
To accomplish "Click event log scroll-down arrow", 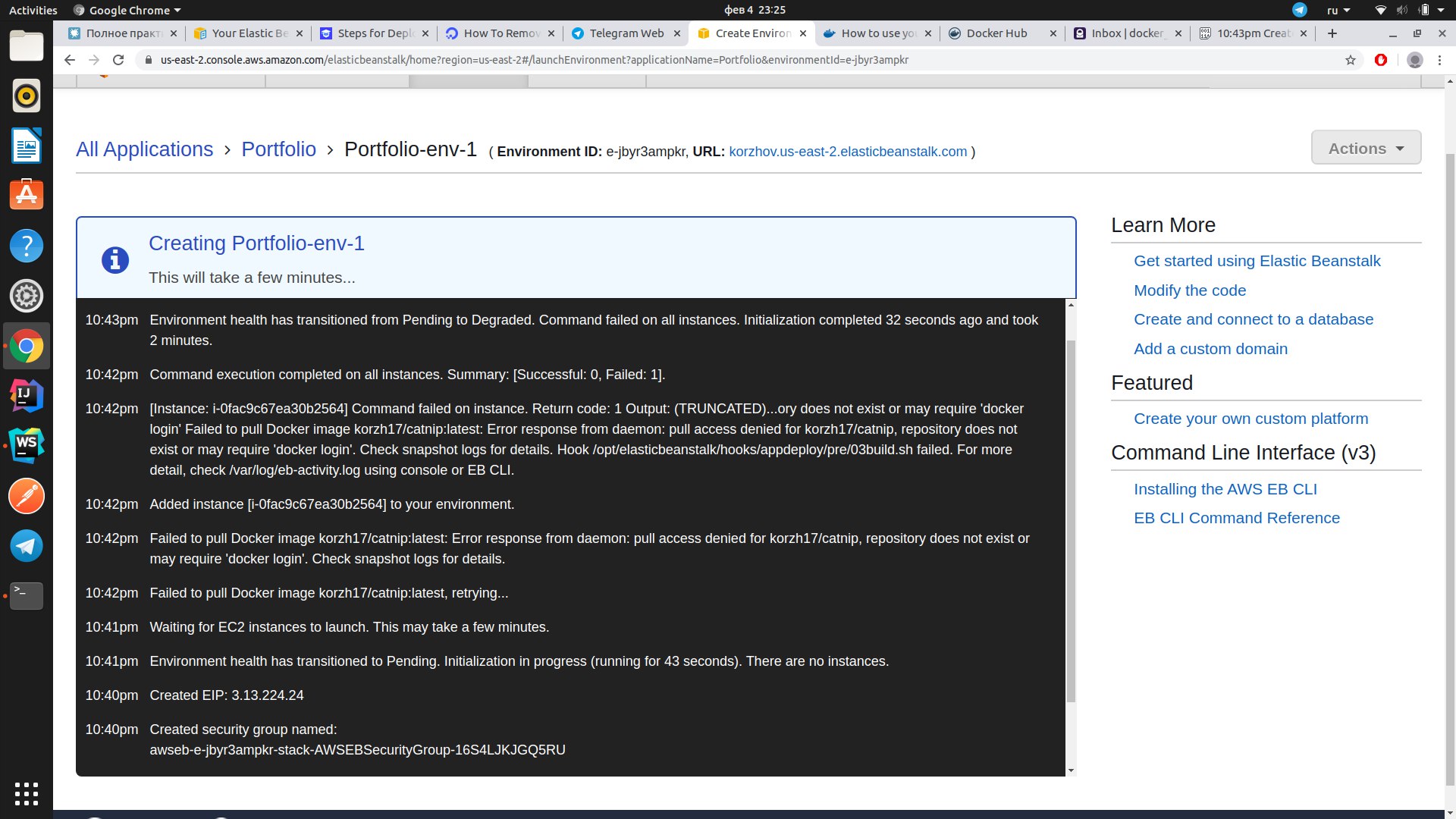I will pos(1071,770).
